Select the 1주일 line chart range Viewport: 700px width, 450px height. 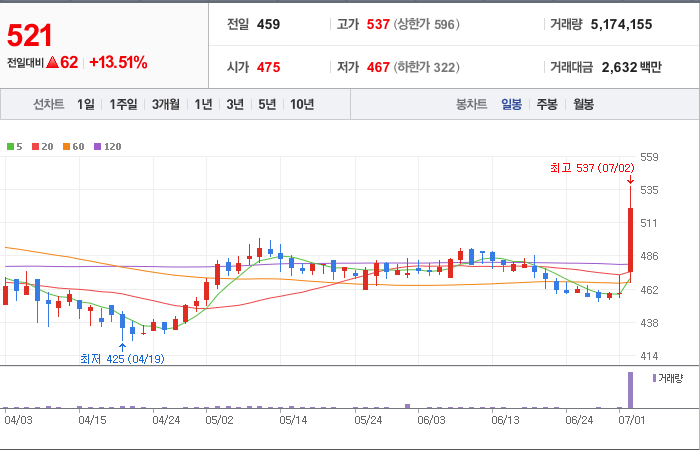tap(123, 104)
